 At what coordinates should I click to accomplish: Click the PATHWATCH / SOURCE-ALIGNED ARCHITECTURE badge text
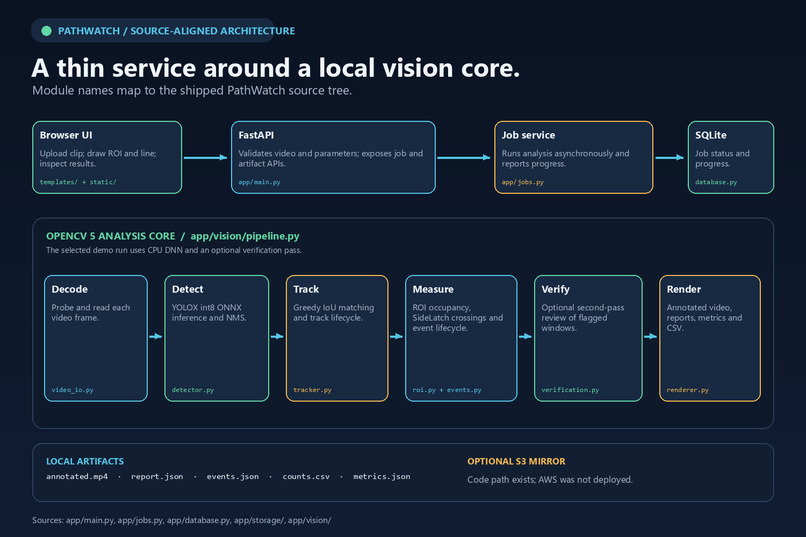(x=176, y=31)
